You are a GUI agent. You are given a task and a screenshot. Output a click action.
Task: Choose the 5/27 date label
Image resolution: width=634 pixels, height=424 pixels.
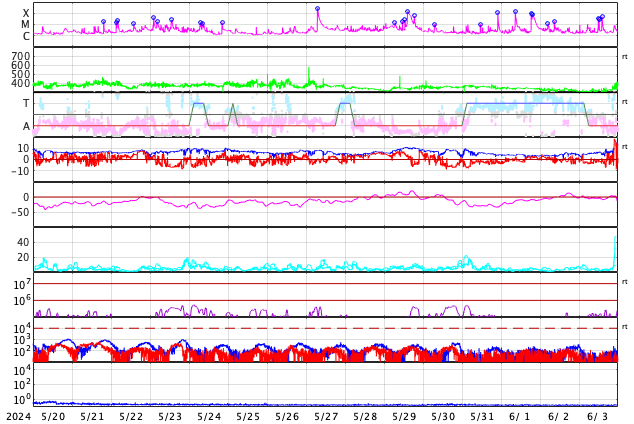point(326,416)
